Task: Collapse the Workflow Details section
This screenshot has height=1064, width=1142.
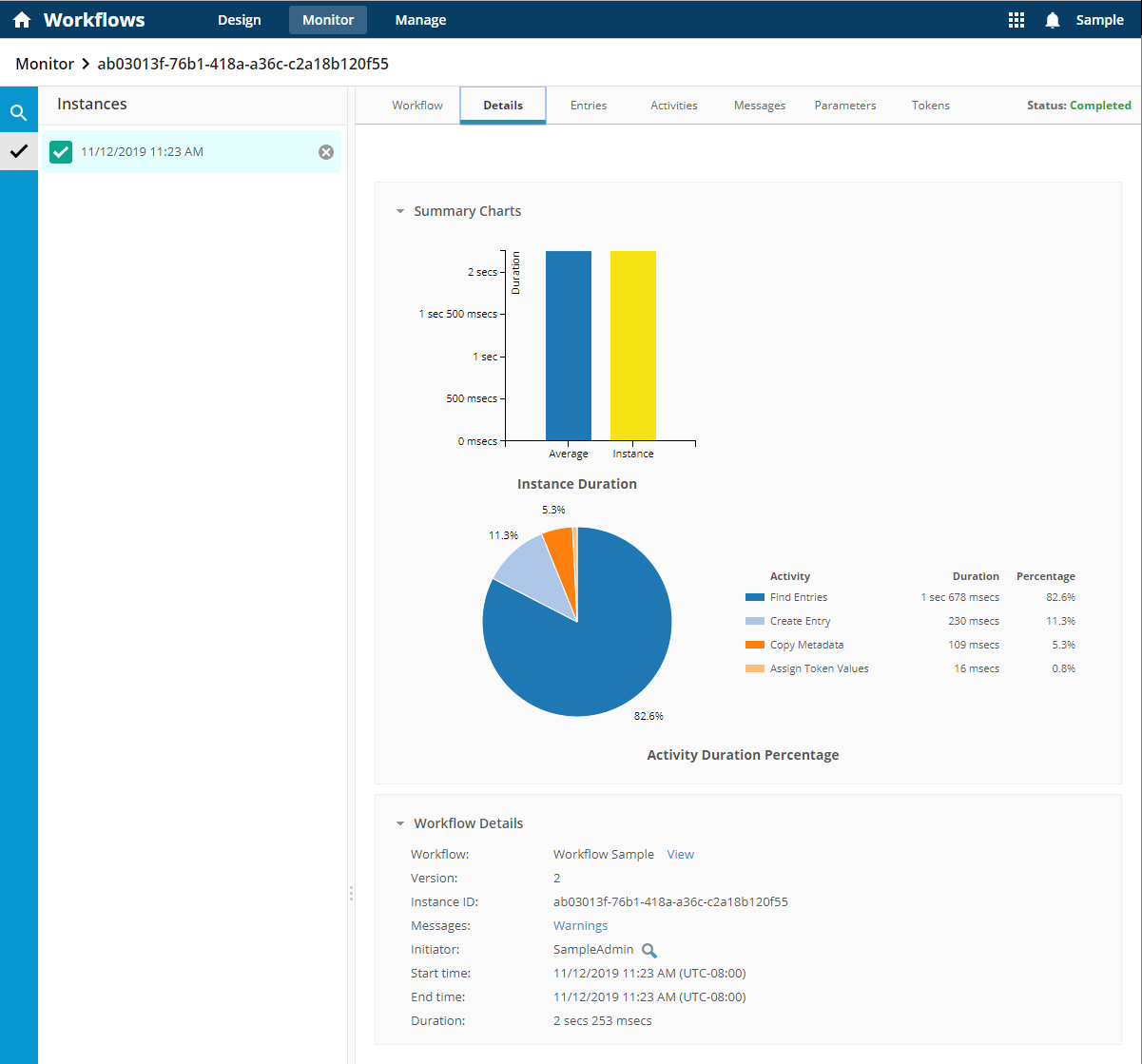Action: 400,823
